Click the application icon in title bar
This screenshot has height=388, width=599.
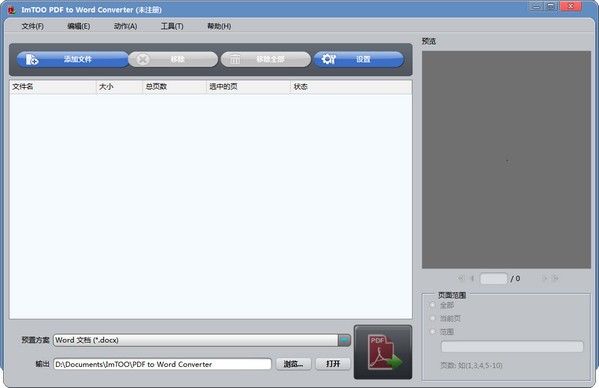[12, 10]
